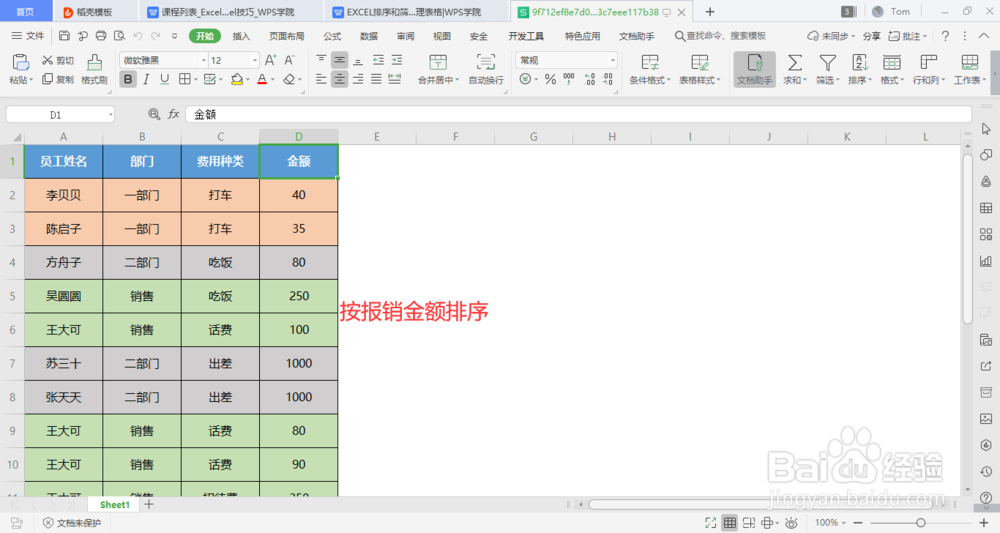Click the Comments (批注) button
1000x533 pixels.
tap(908, 36)
